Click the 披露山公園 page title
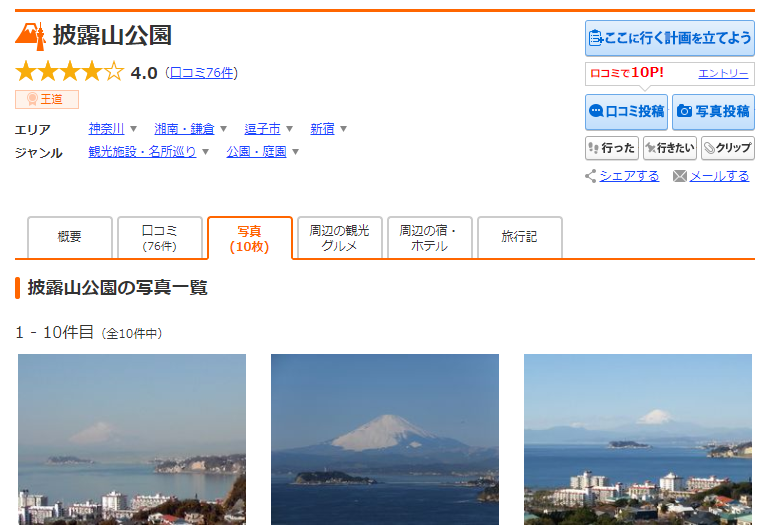Image resolution: width=768 pixels, height=531 pixels. tap(112, 36)
